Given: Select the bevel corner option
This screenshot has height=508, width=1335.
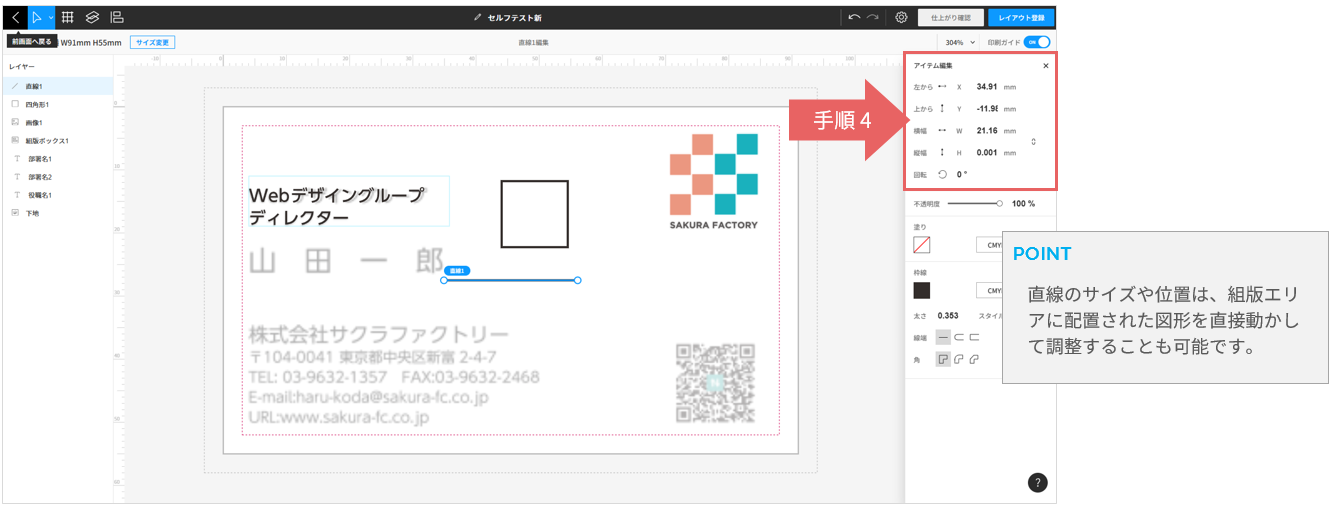Looking at the screenshot, I should point(974,360).
